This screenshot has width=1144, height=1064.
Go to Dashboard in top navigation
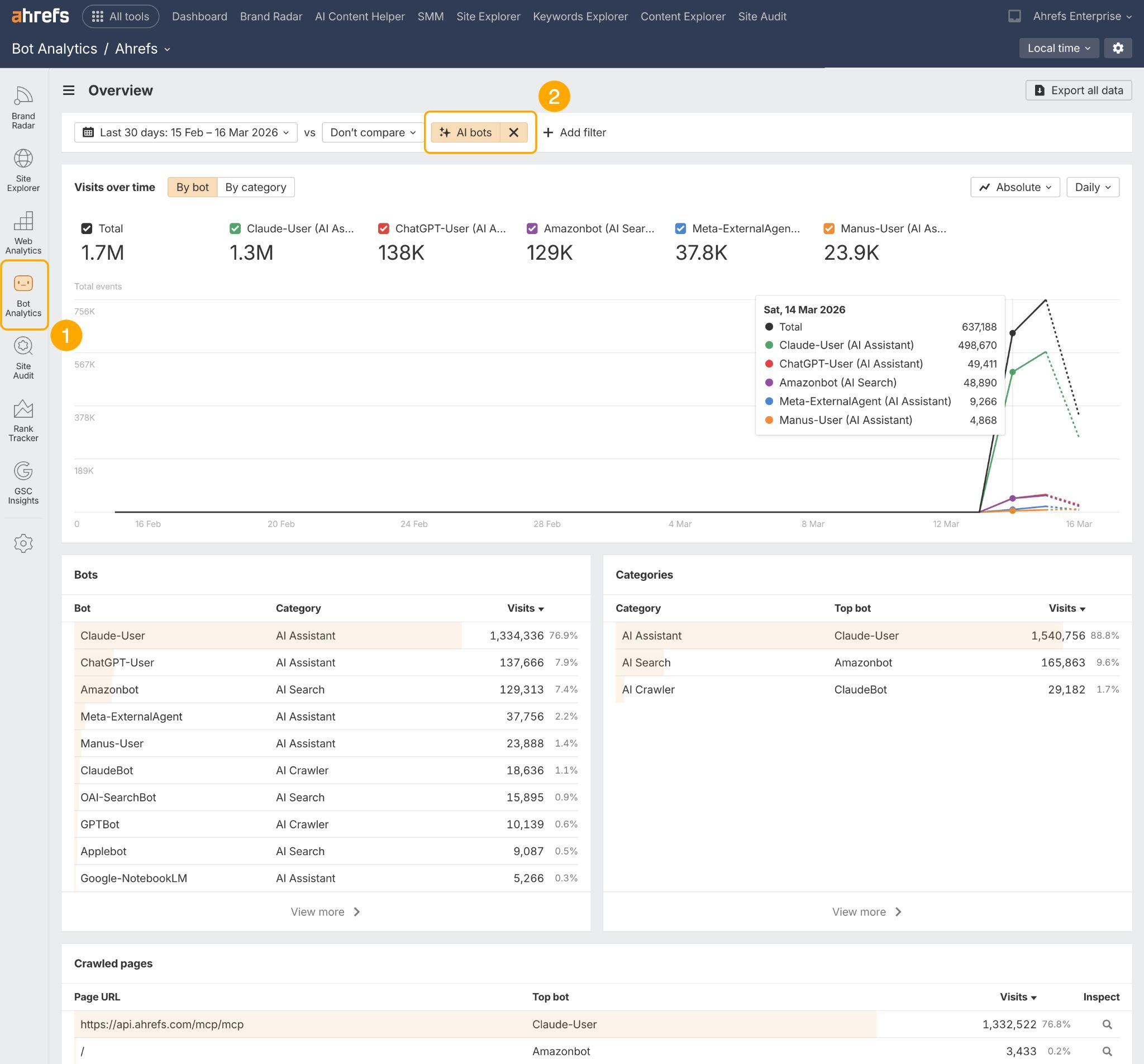coord(199,16)
